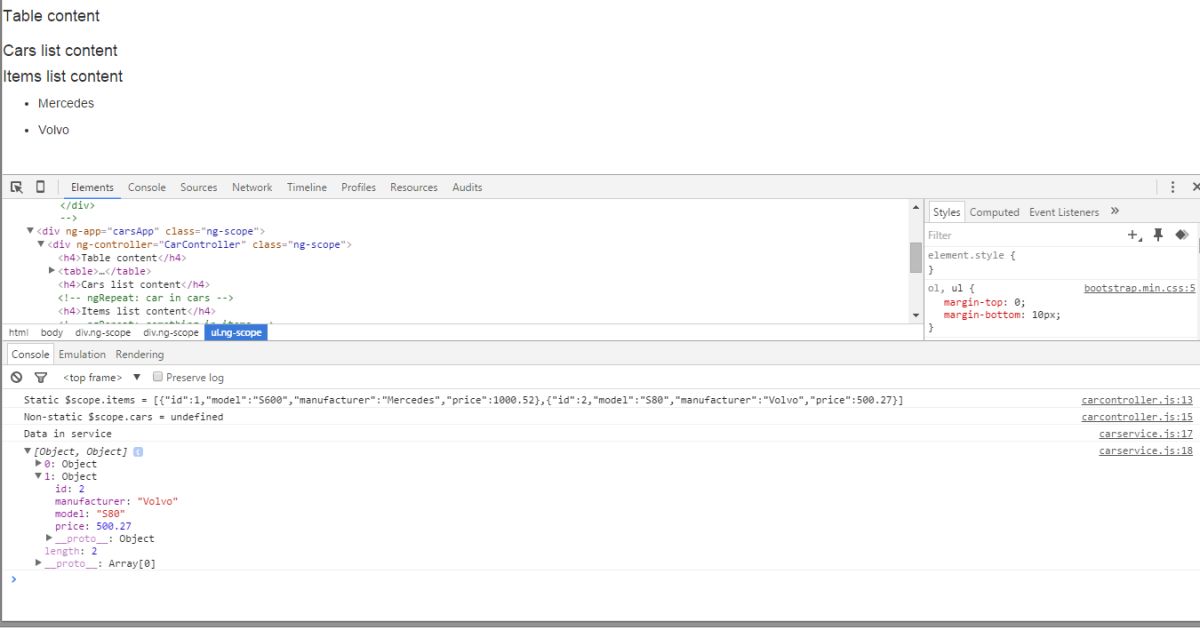Viewport: 1200px width, 630px height.
Task: Open the Timeline tab
Action: (x=307, y=187)
